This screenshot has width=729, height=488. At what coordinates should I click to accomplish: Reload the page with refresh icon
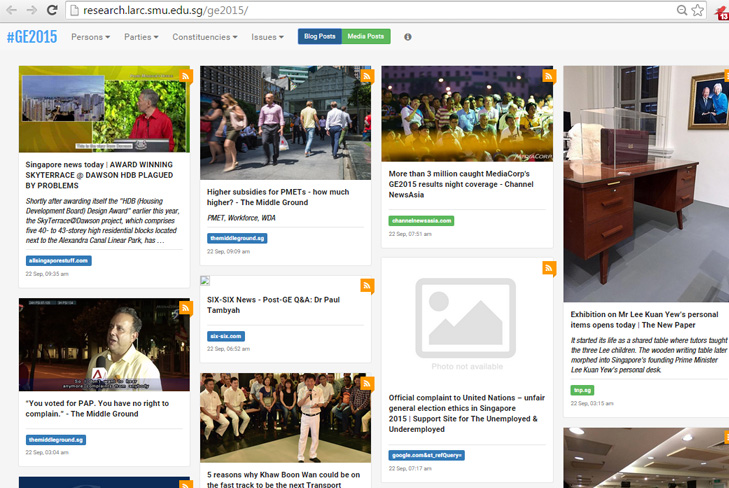(53, 10)
